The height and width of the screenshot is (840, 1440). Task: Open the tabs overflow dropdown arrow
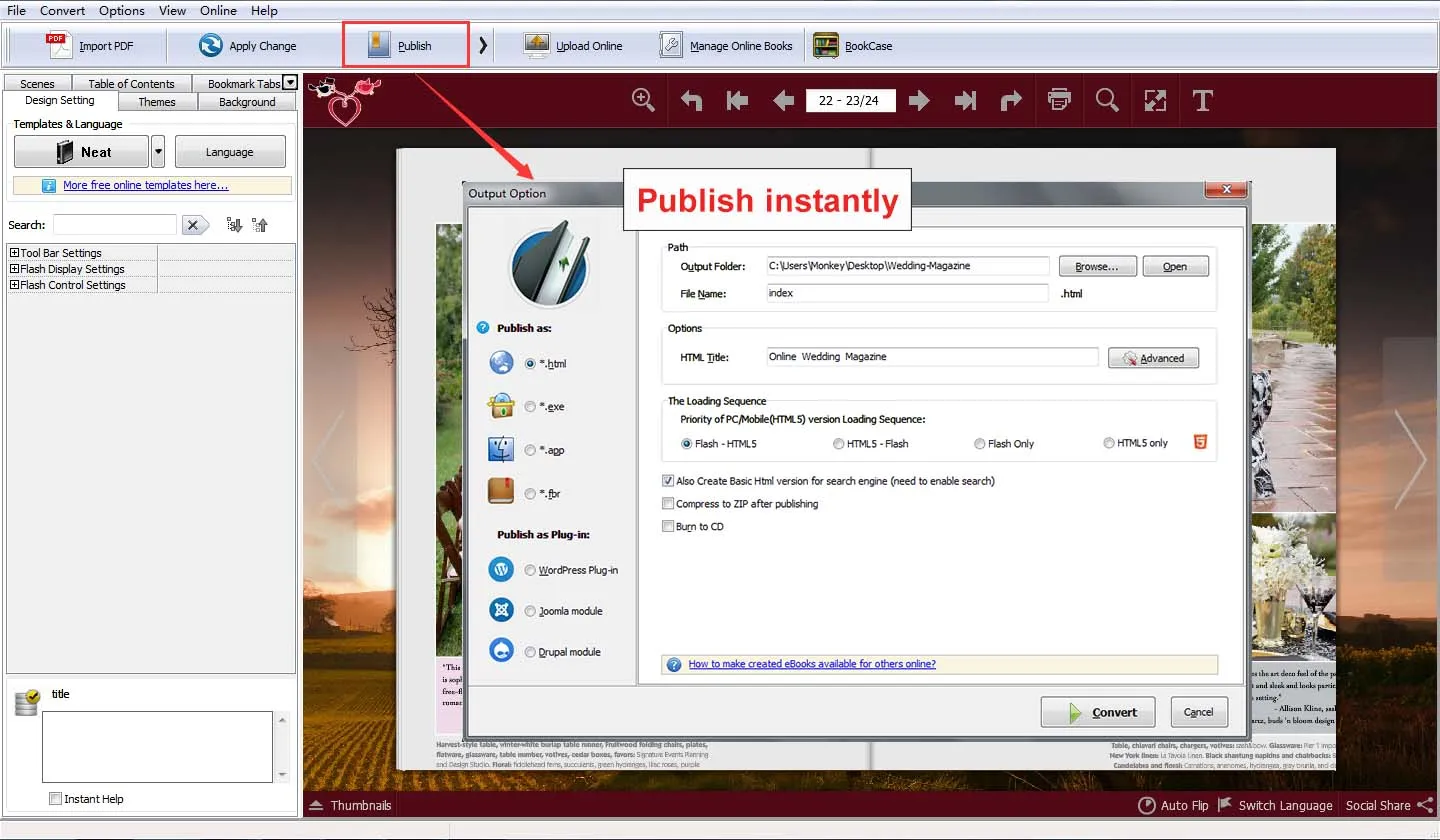(x=290, y=83)
